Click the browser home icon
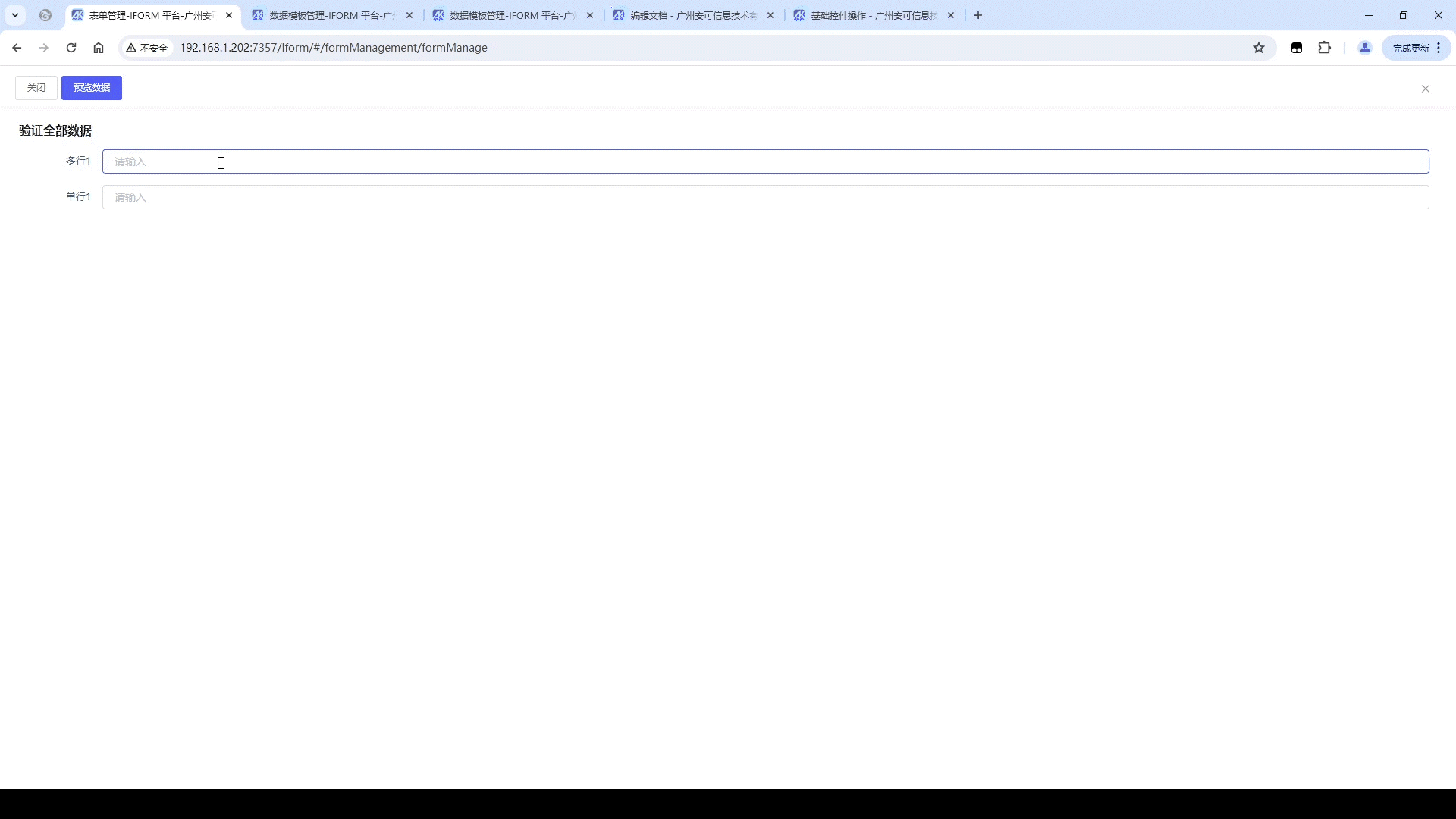1456x819 pixels. pyautogui.click(x=99, y=48)
